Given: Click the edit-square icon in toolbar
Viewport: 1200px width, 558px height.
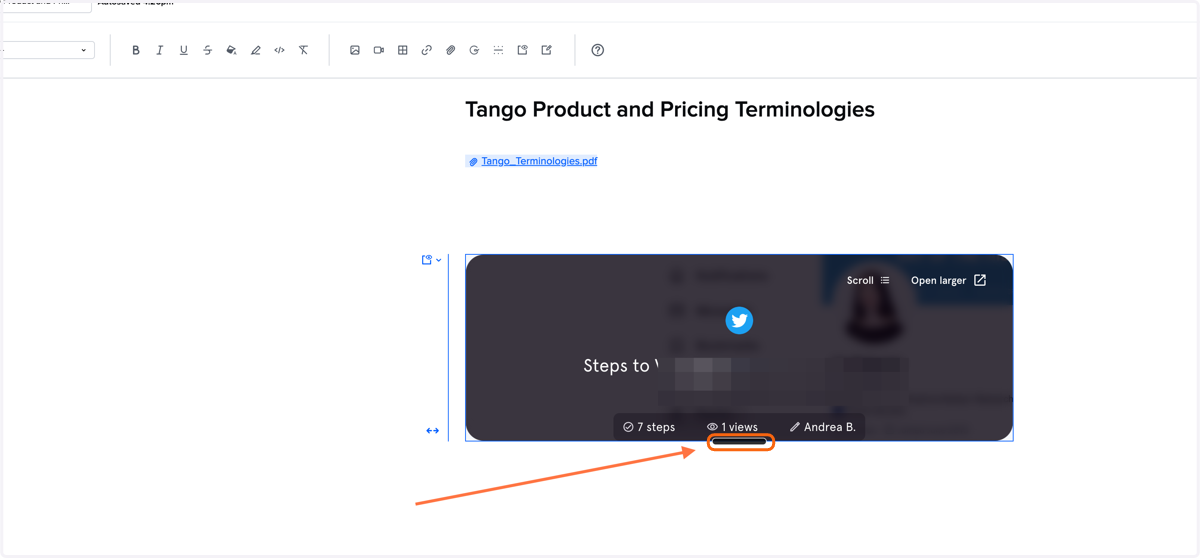Looking at the screenshot, I should [547, 50].
